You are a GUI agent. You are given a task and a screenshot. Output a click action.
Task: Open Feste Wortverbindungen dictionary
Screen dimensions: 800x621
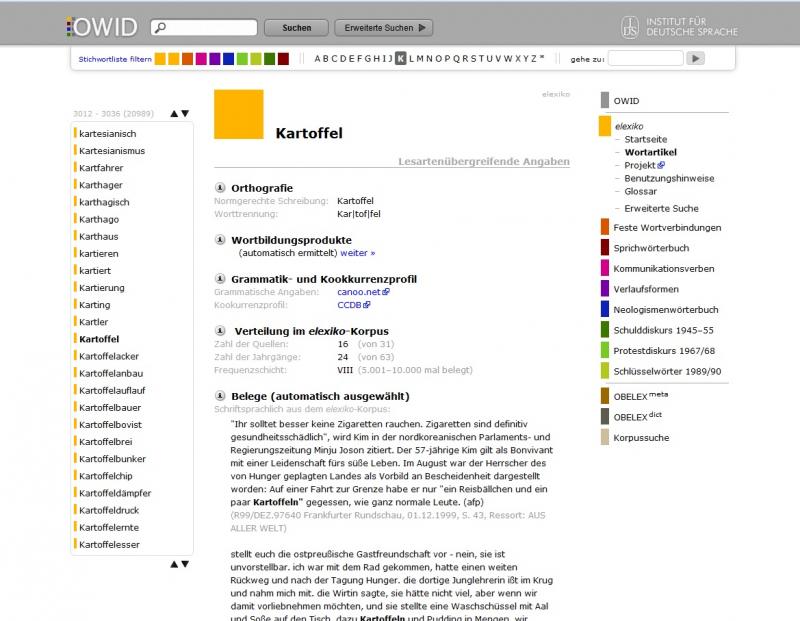(667, 228)
